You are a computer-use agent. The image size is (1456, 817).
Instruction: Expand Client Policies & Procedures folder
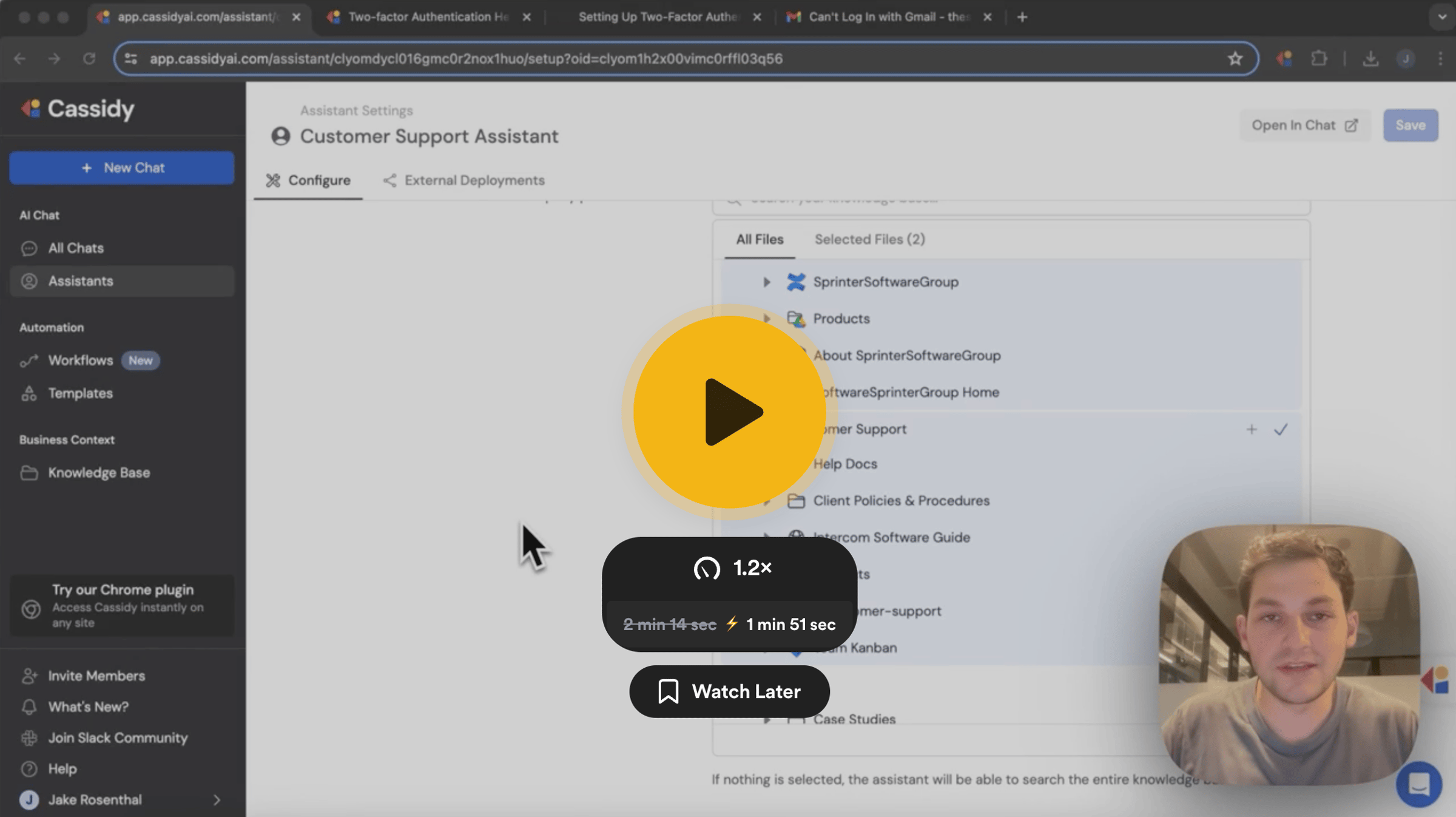pyautogui.click(x=767, y=501)
